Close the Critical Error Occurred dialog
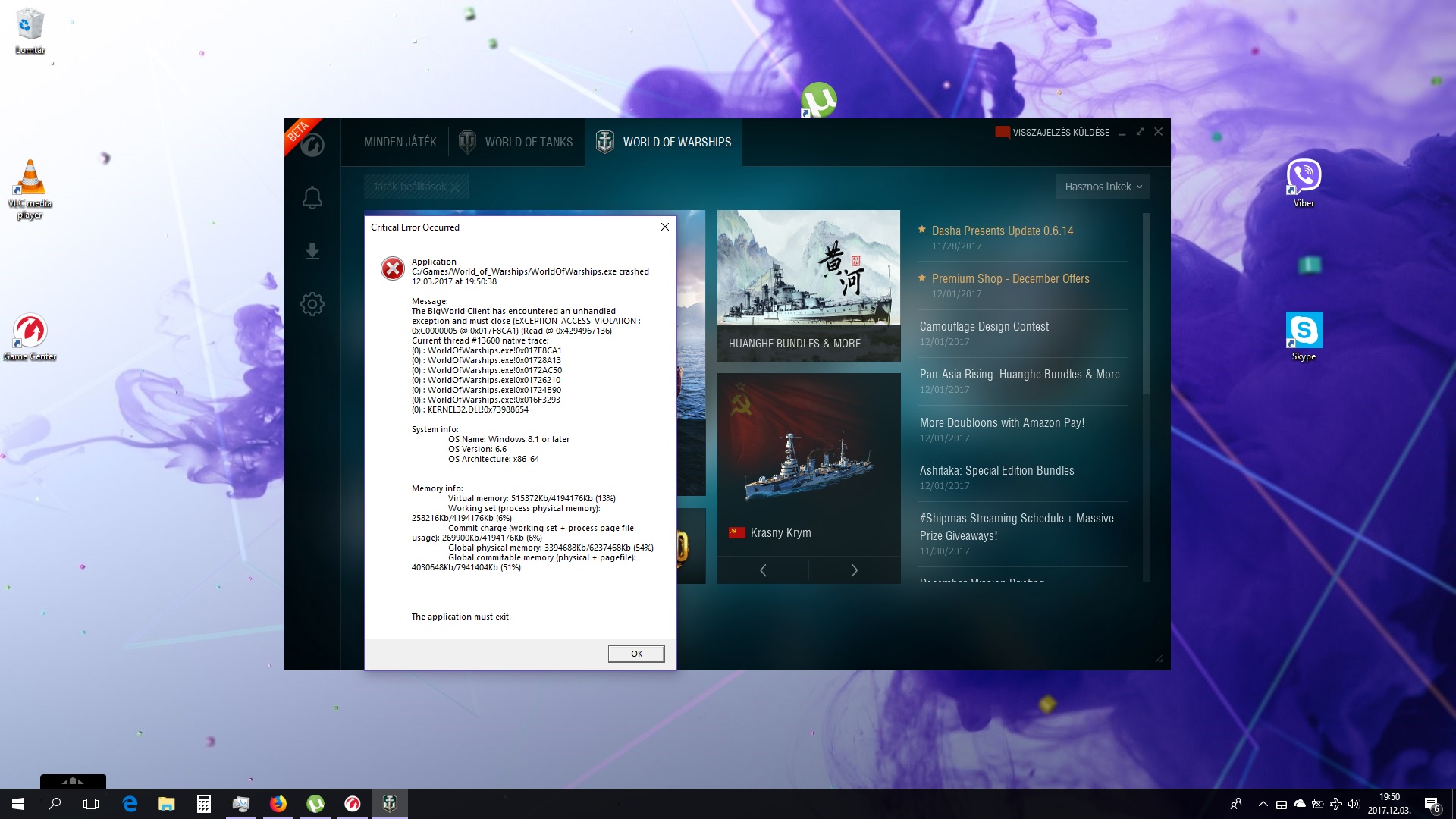 (x=665, y=227)
